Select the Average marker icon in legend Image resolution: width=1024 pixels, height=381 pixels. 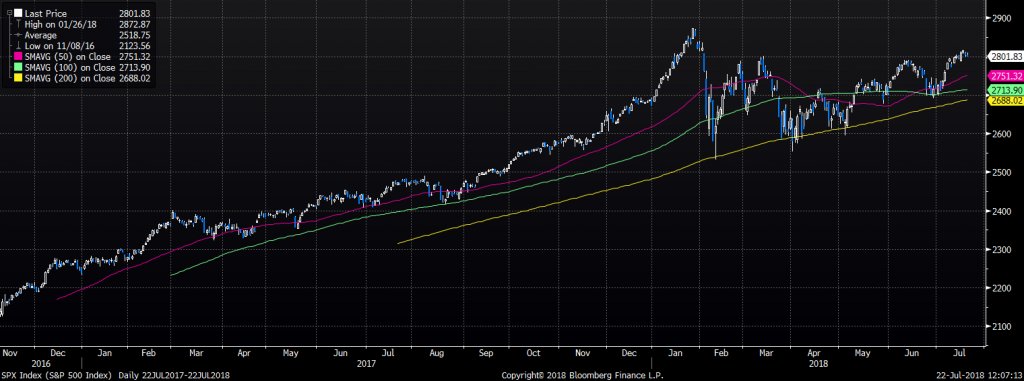[18, 35]
